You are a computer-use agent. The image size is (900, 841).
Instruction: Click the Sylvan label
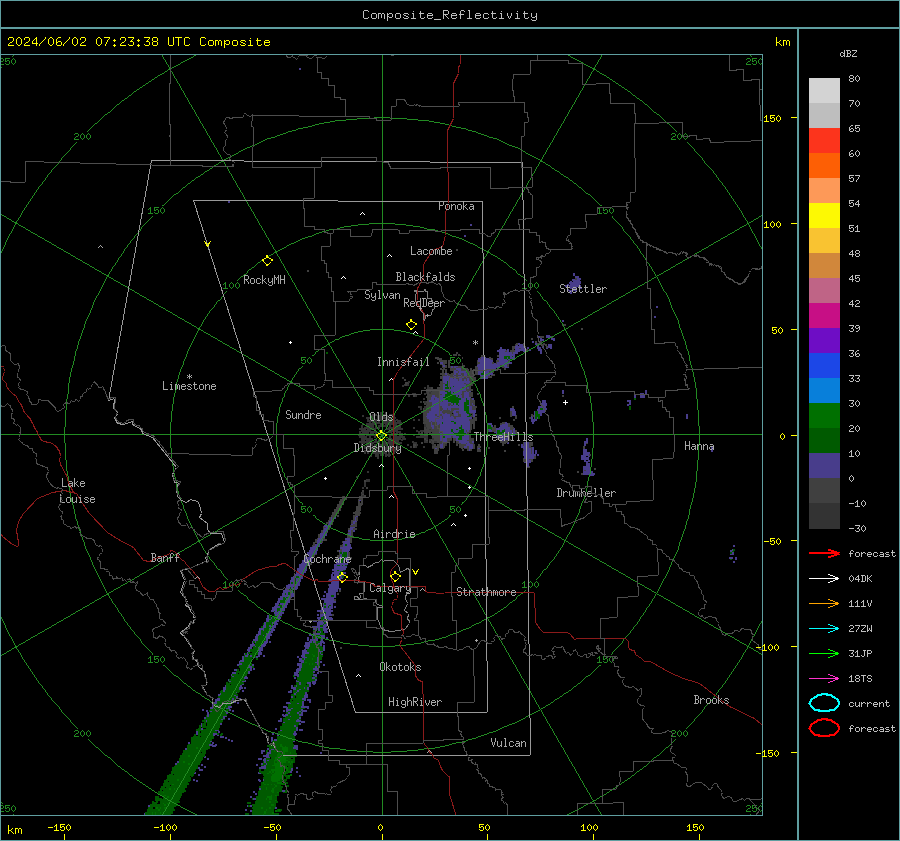(382, 295)
